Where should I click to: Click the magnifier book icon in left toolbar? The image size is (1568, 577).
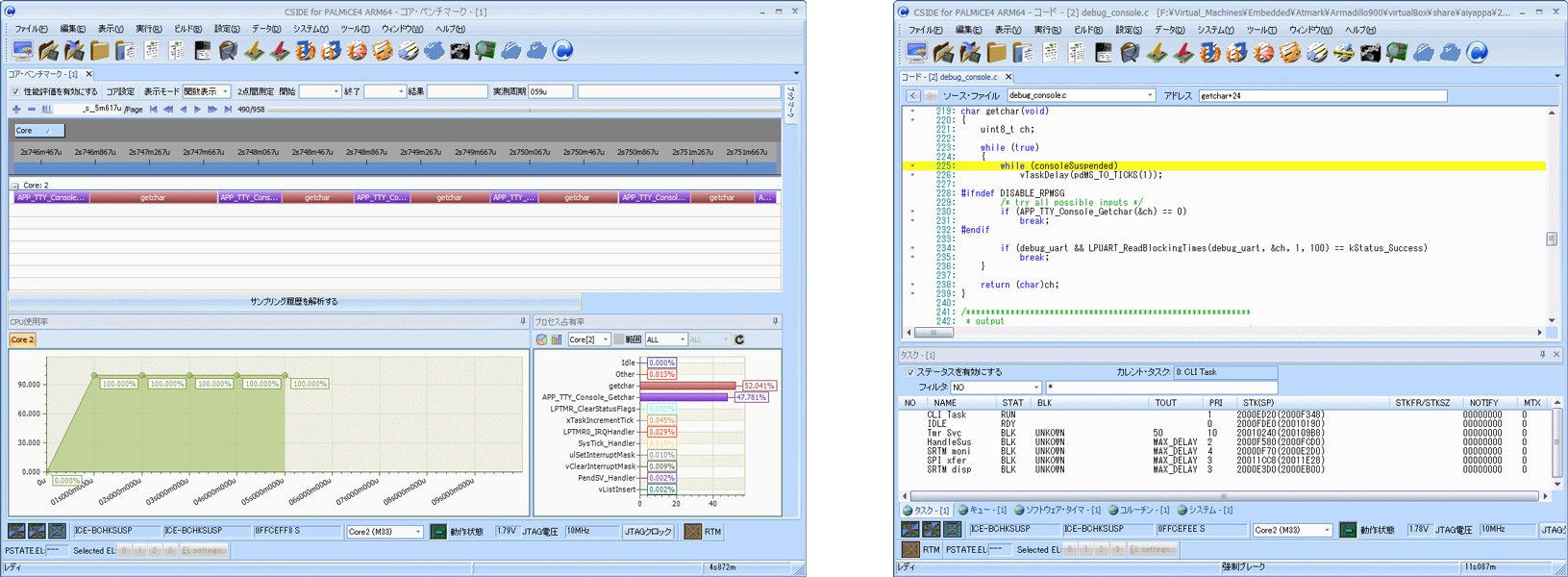click(228, 50)
